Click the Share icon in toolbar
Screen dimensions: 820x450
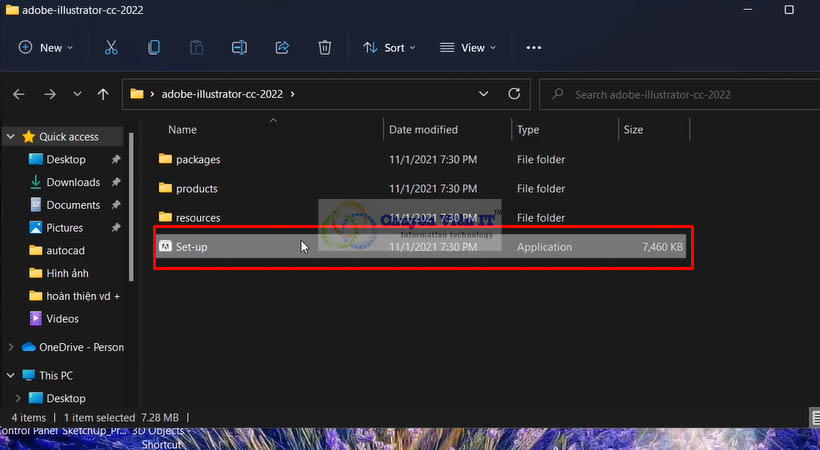282,47
